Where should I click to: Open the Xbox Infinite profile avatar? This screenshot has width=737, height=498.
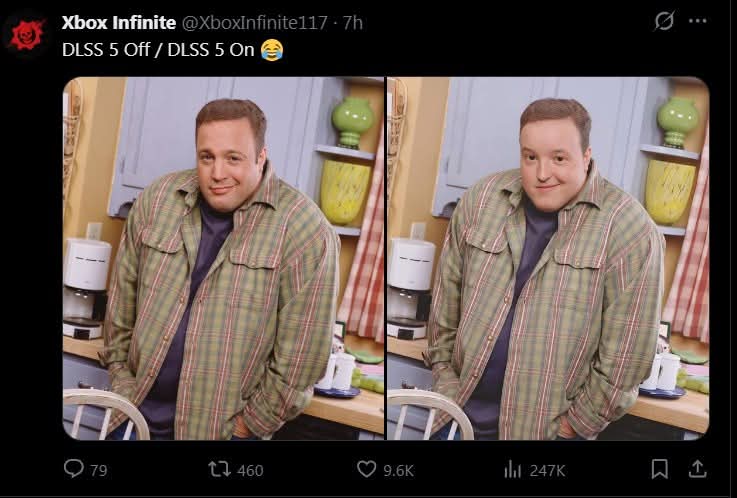tap(26, 34)
